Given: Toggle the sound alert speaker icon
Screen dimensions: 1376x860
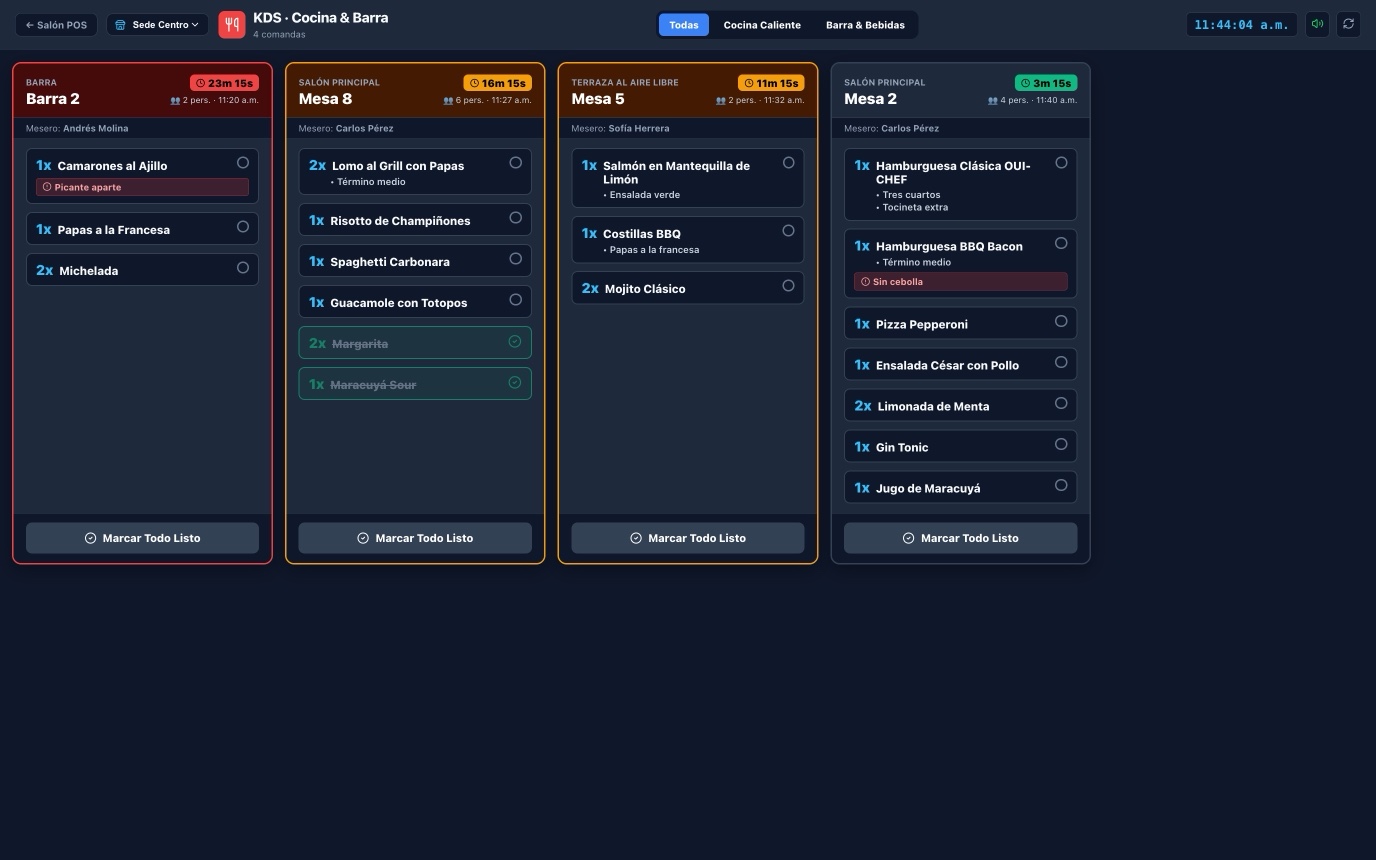Looking at the screenshot, I should [1317, 24].
